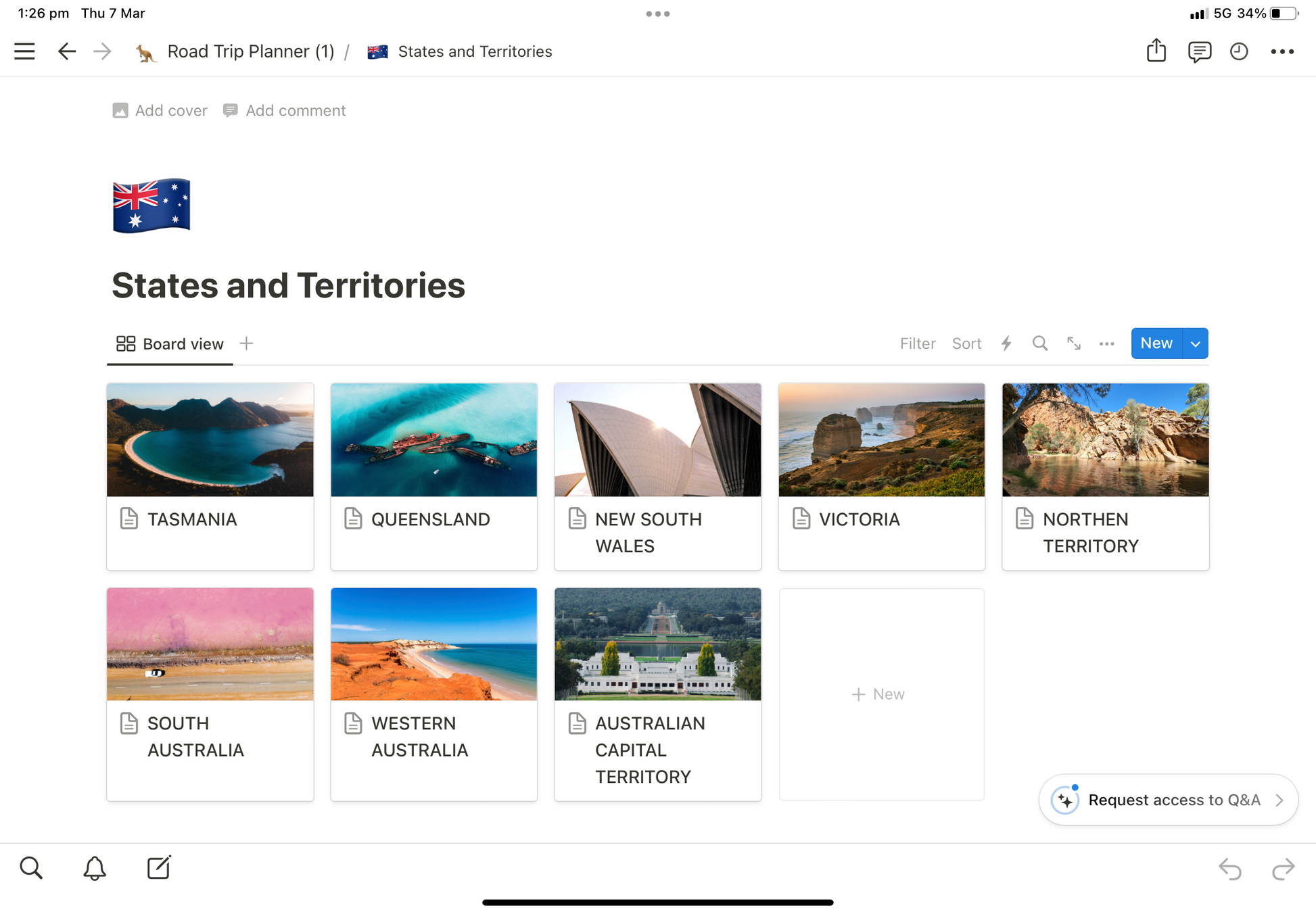View page history clock icon
The image size is (1316, 914).
tap(1238, 51)
